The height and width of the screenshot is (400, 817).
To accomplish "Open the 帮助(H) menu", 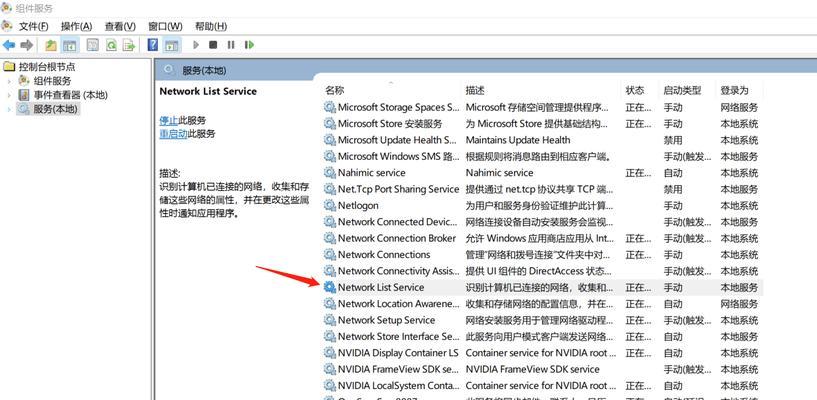I will tap(211, 26).
